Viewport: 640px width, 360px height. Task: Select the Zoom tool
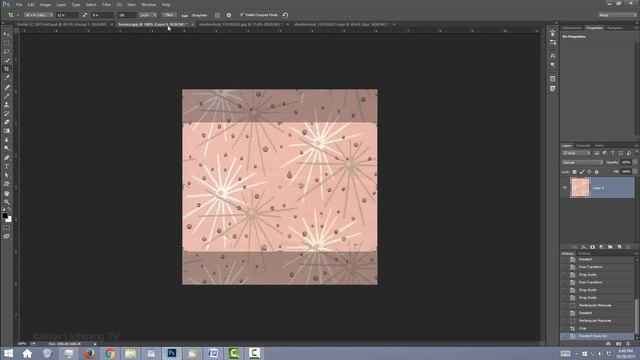pyautogui.click(x=7, y=202)
